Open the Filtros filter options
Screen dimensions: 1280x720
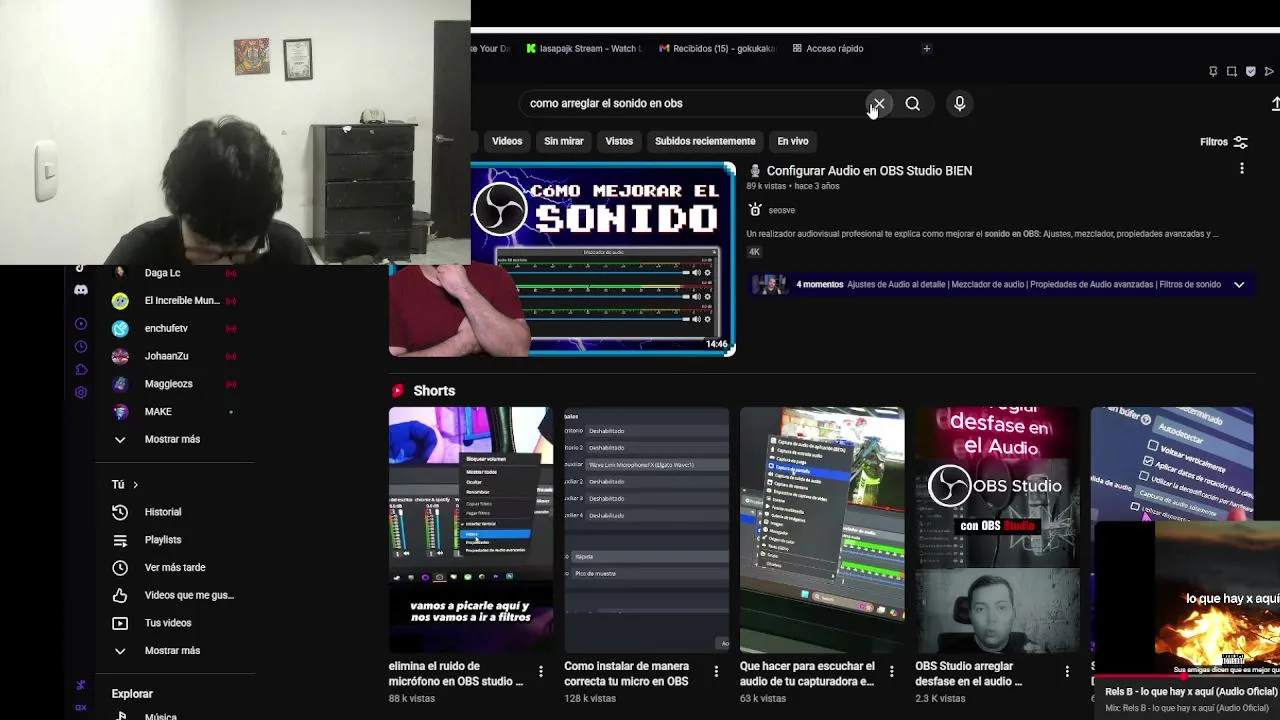coord(1224,142)
